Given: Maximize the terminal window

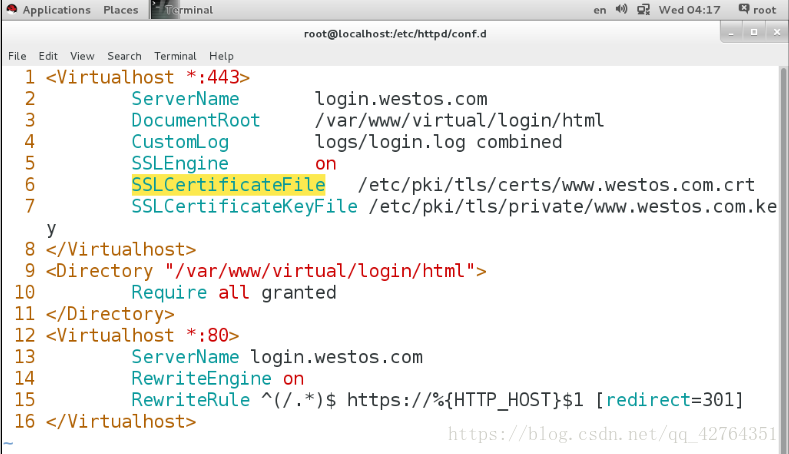Looking at the screenshot, I should click(754, 33).
